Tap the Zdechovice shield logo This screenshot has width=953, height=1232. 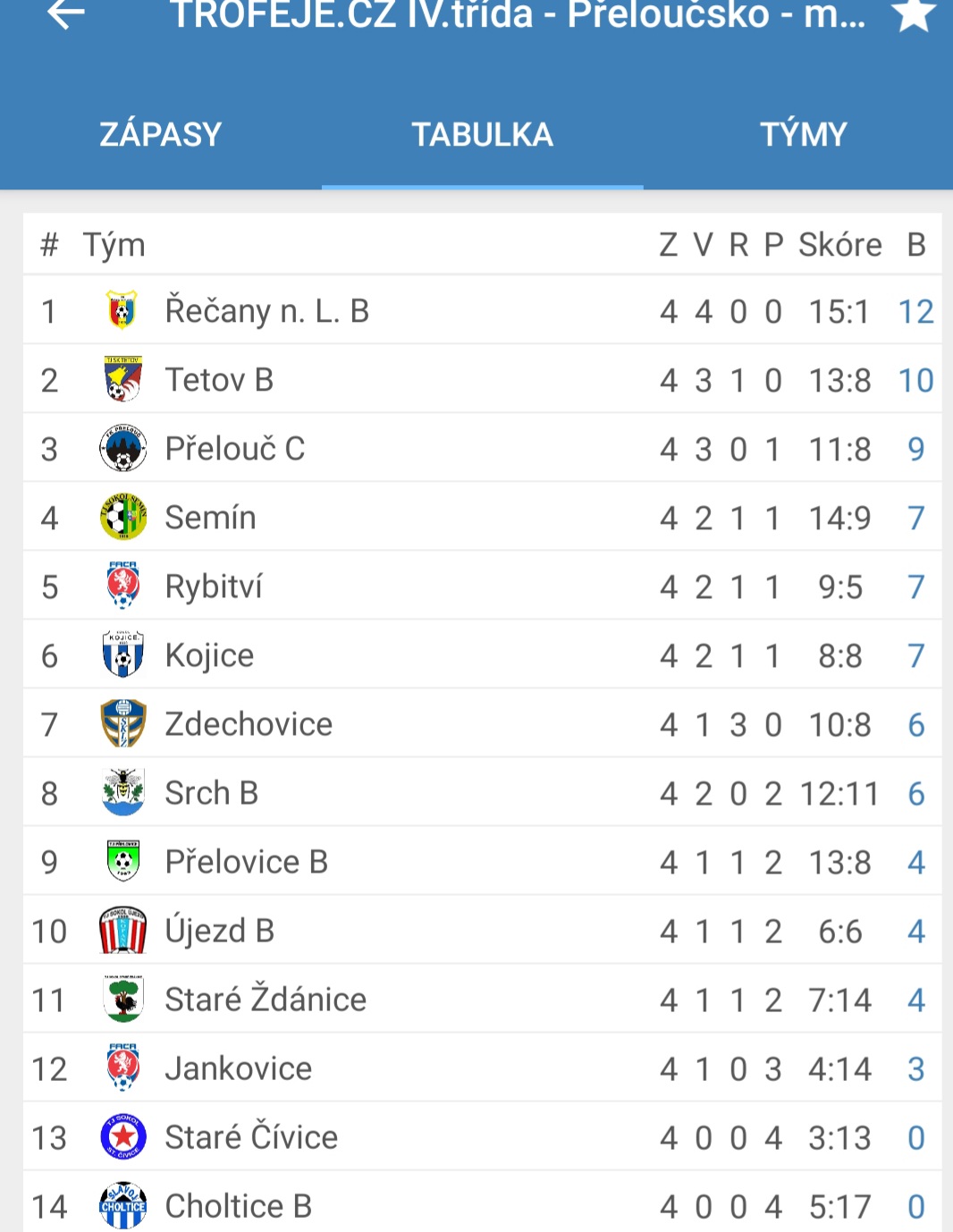123,723
